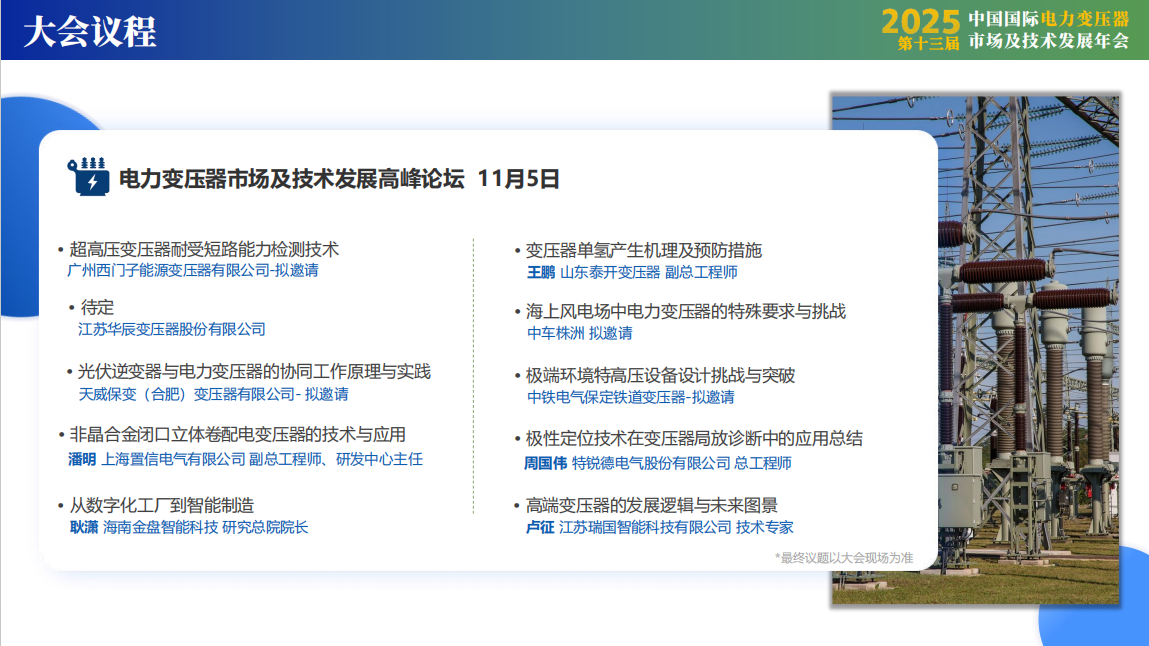Click 山东泰开变压器 副总工程师 affiliation
The height and width of the screenshot is (646, 1149).
click(649, 272)
